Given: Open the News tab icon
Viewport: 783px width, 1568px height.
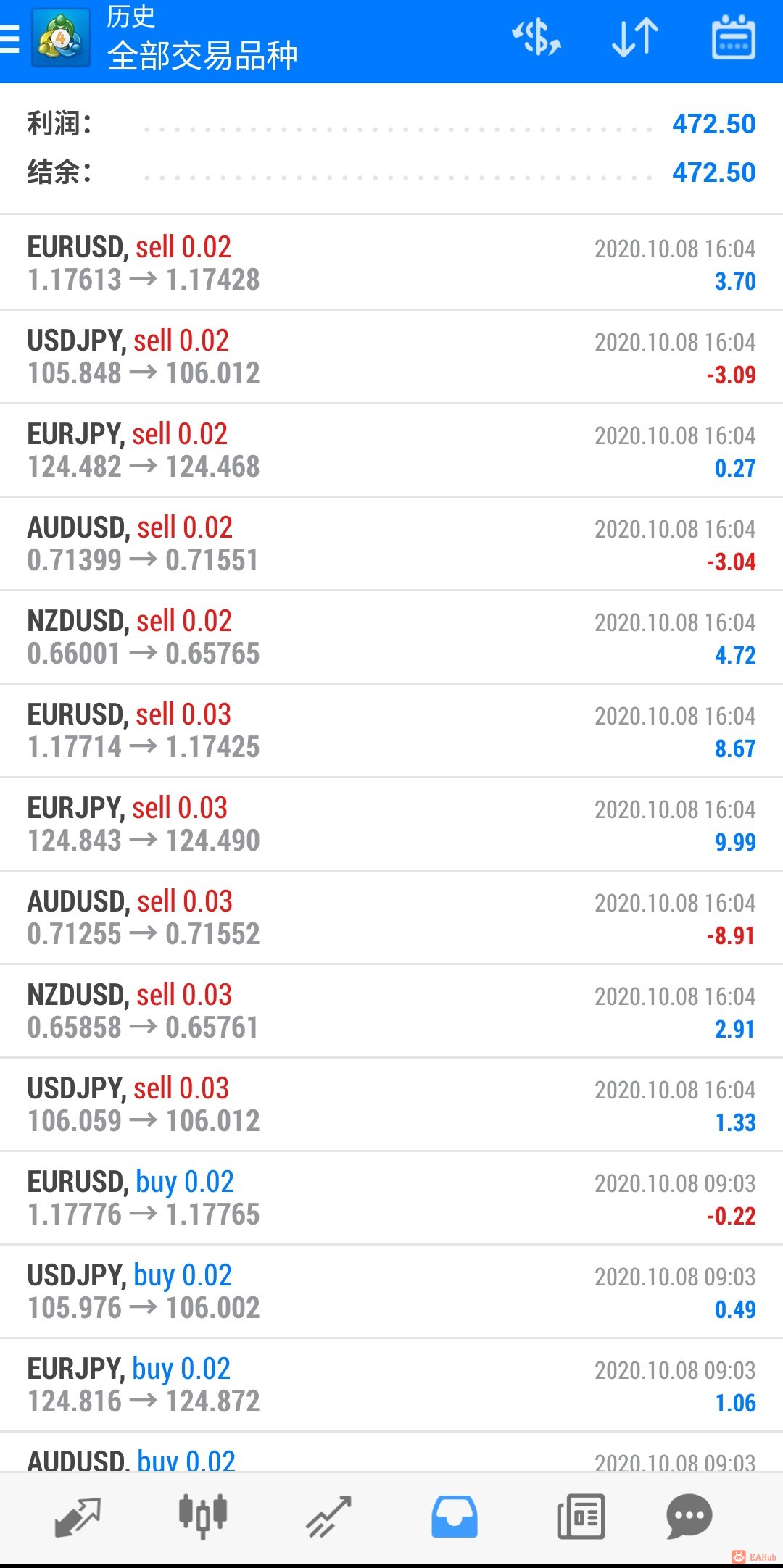Looking at the screenshot, I should tap(581, 1516).
